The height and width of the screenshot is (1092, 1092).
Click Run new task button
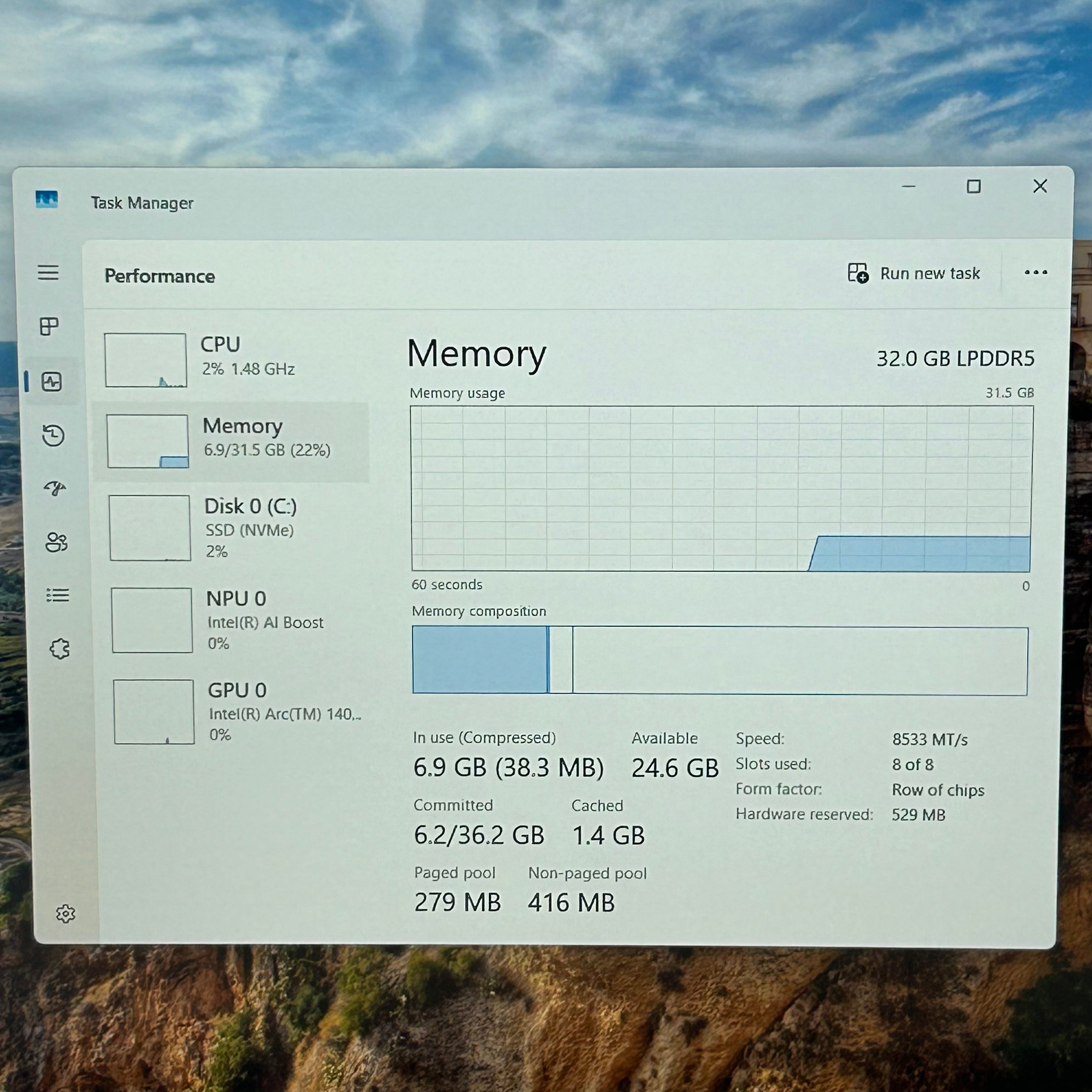coord(914,274)
